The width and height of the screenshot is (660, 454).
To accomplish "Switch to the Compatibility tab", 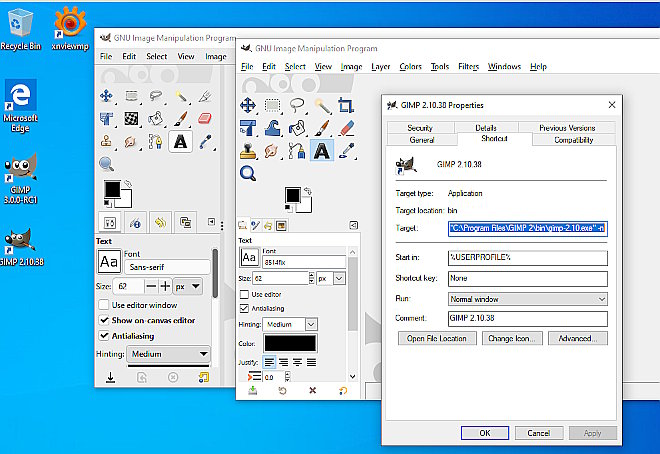I will [x=573, y=140].
